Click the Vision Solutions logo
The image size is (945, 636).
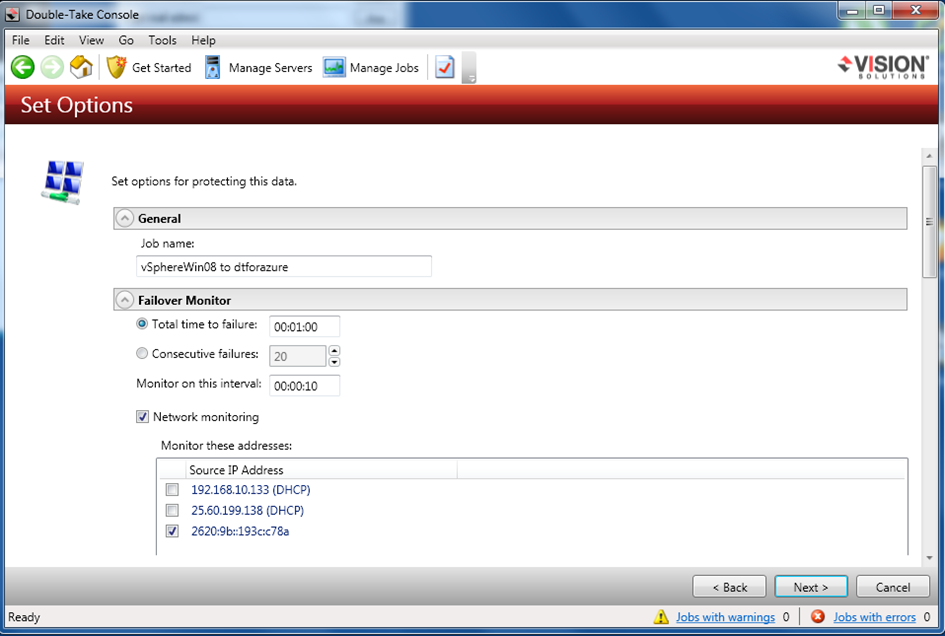(883, 66)
